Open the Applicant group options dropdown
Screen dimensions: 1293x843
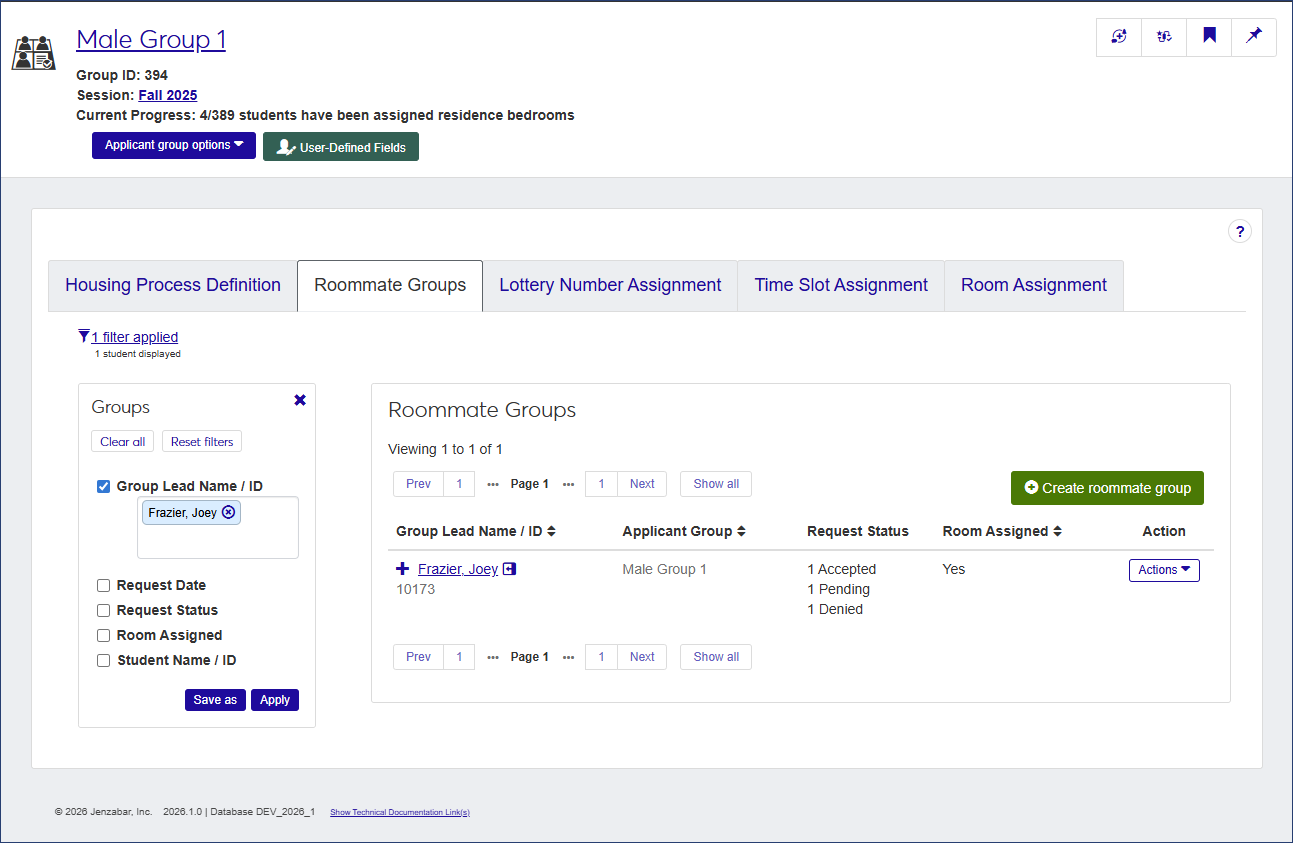click(173, 145)
